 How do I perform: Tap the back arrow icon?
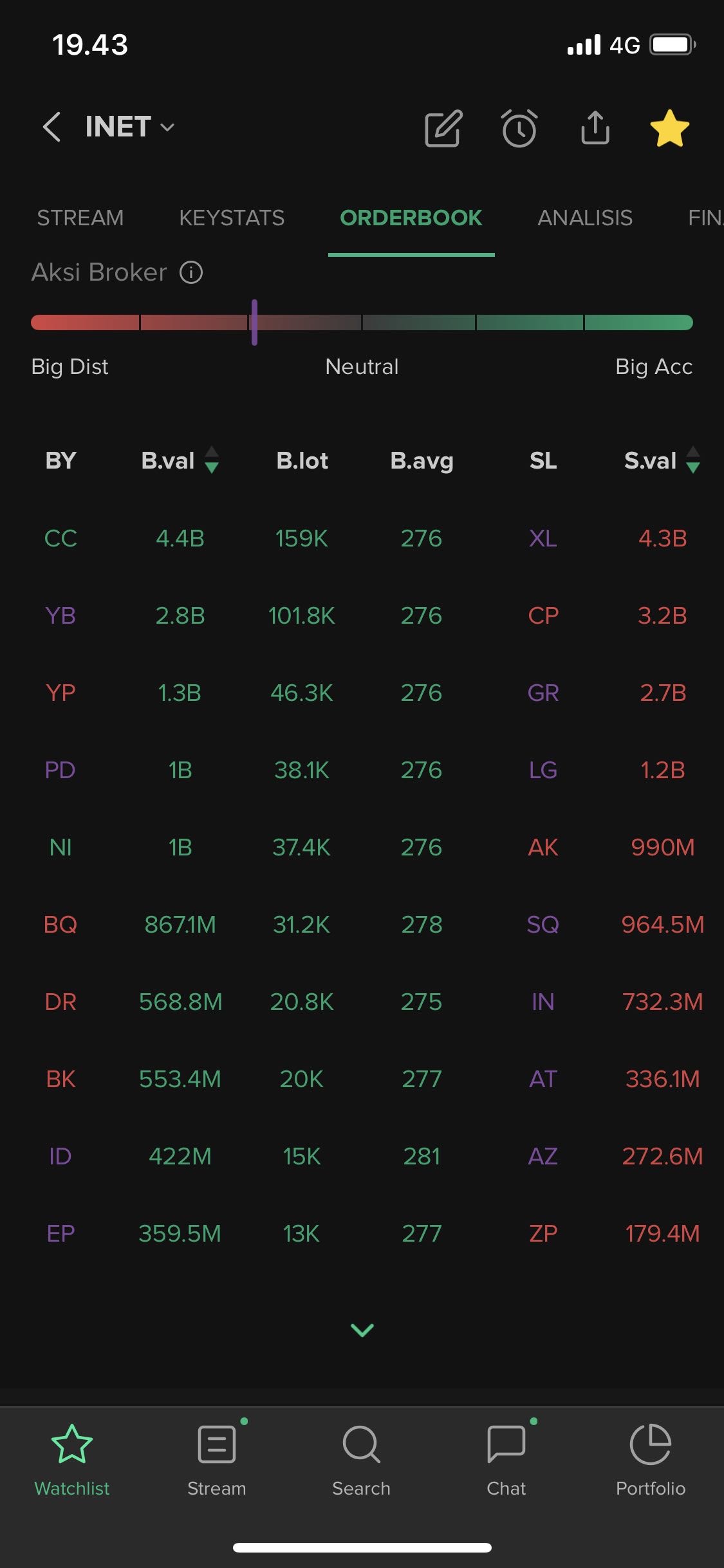click(52, 127)
